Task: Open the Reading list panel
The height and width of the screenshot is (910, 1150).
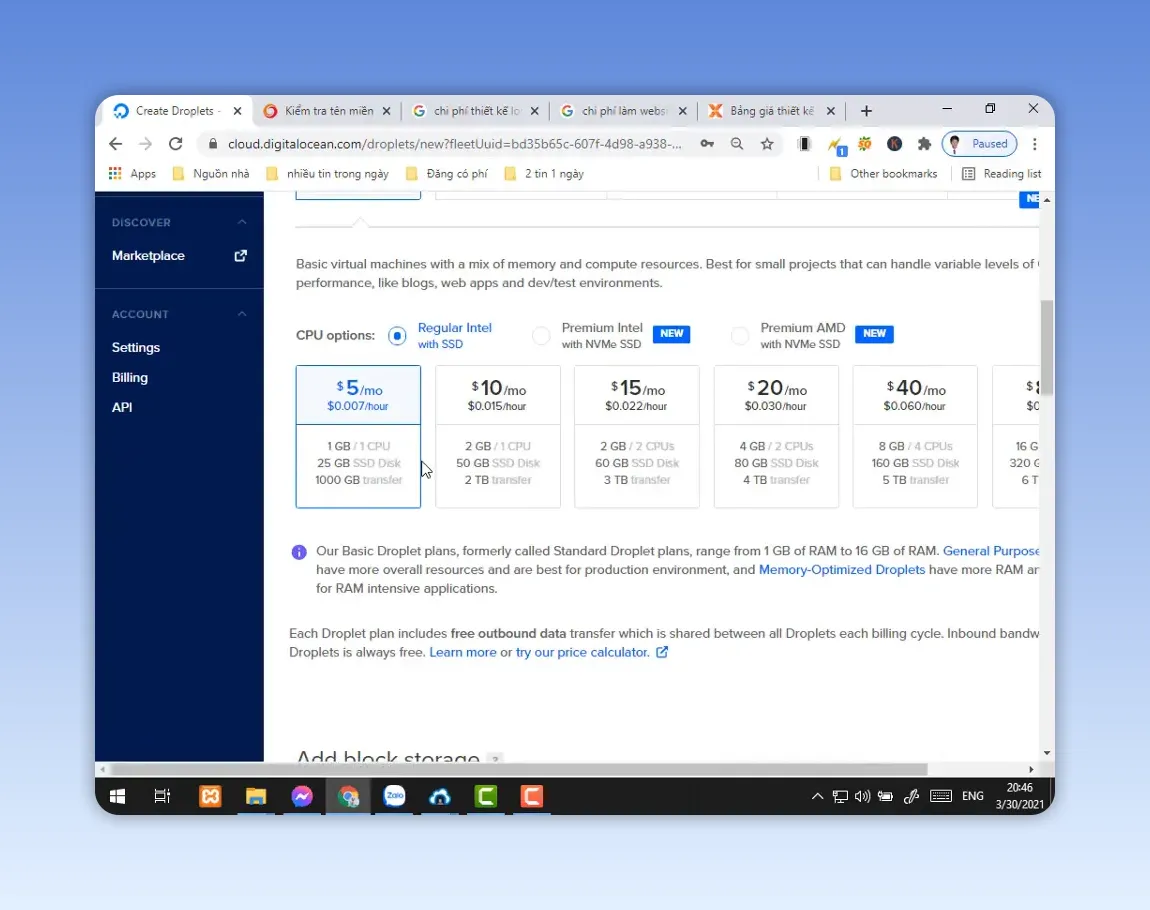Action: (1002, 174)
